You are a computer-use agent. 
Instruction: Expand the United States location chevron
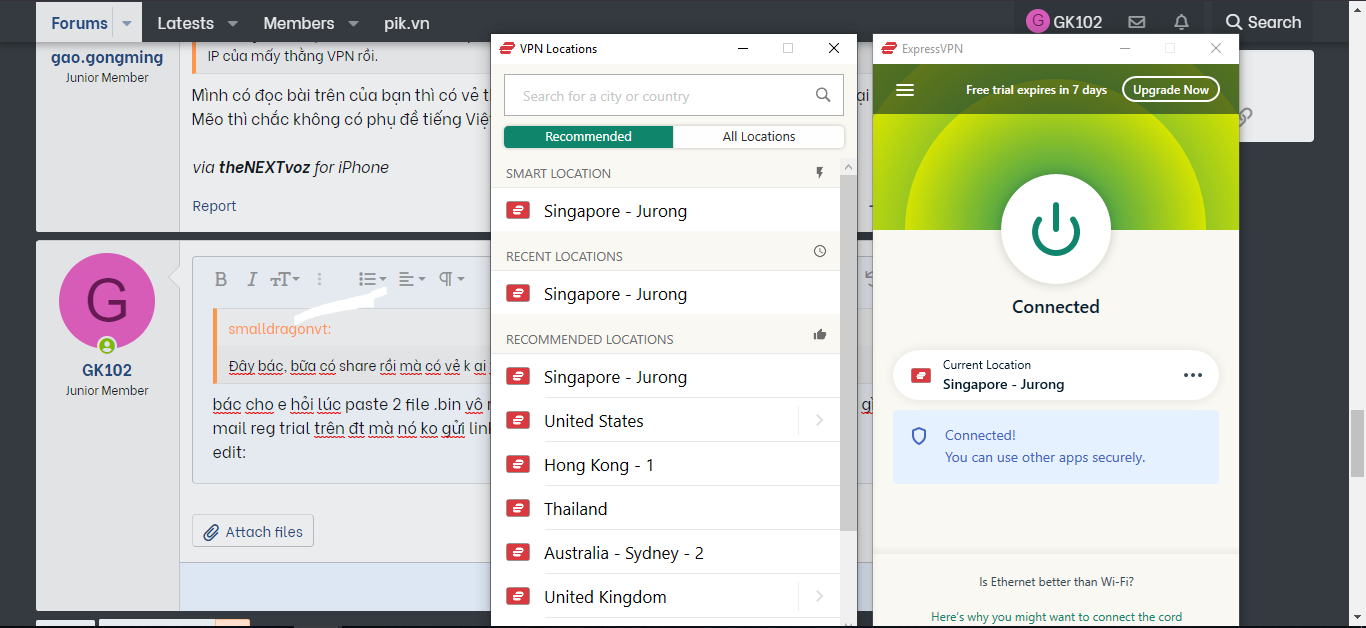pyautogui.click(x=819, y=421)
